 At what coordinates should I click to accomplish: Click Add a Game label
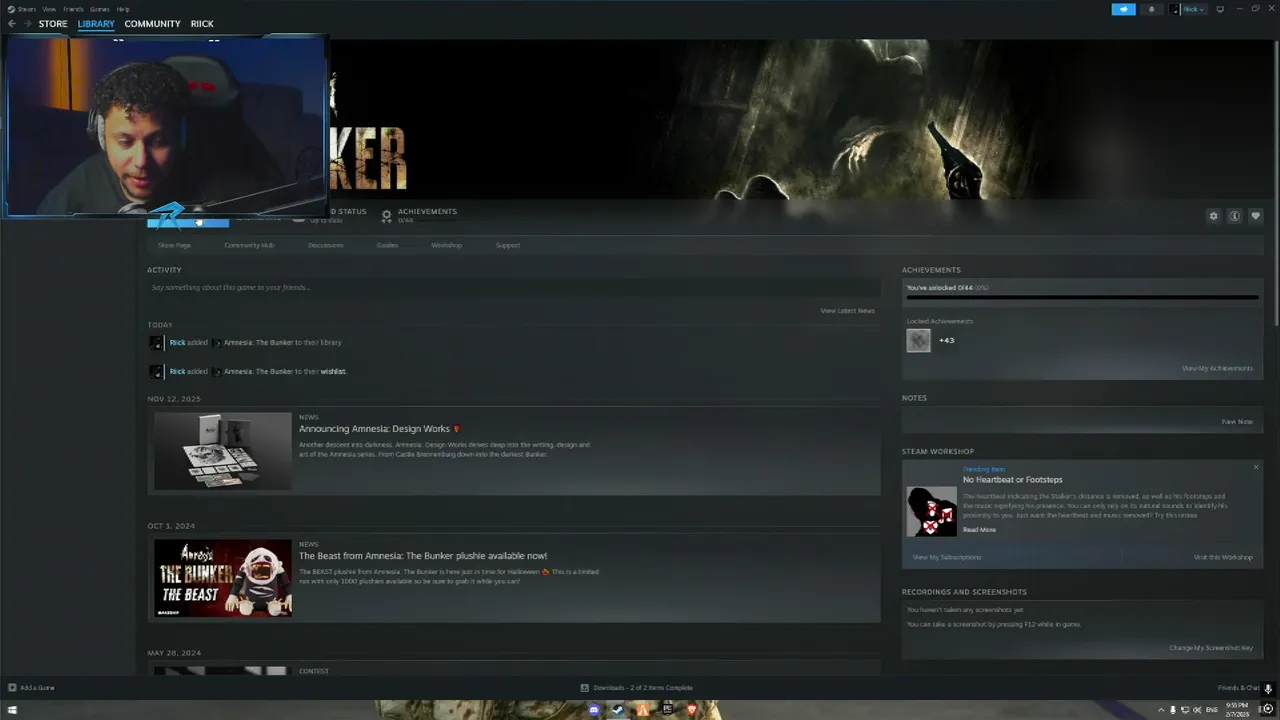coord(37,688)
